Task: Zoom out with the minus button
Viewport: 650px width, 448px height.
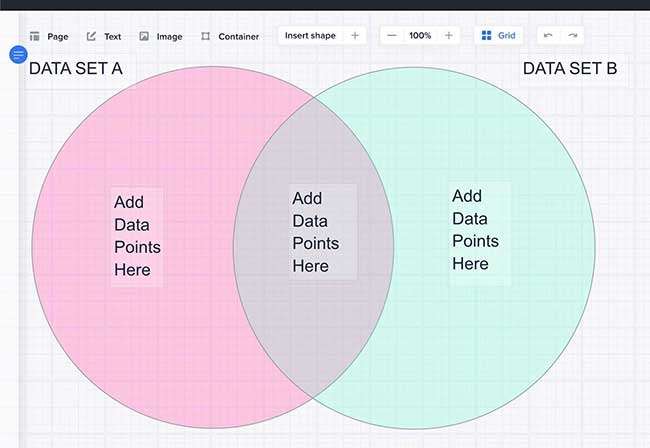Action: (x=392, y=36)
